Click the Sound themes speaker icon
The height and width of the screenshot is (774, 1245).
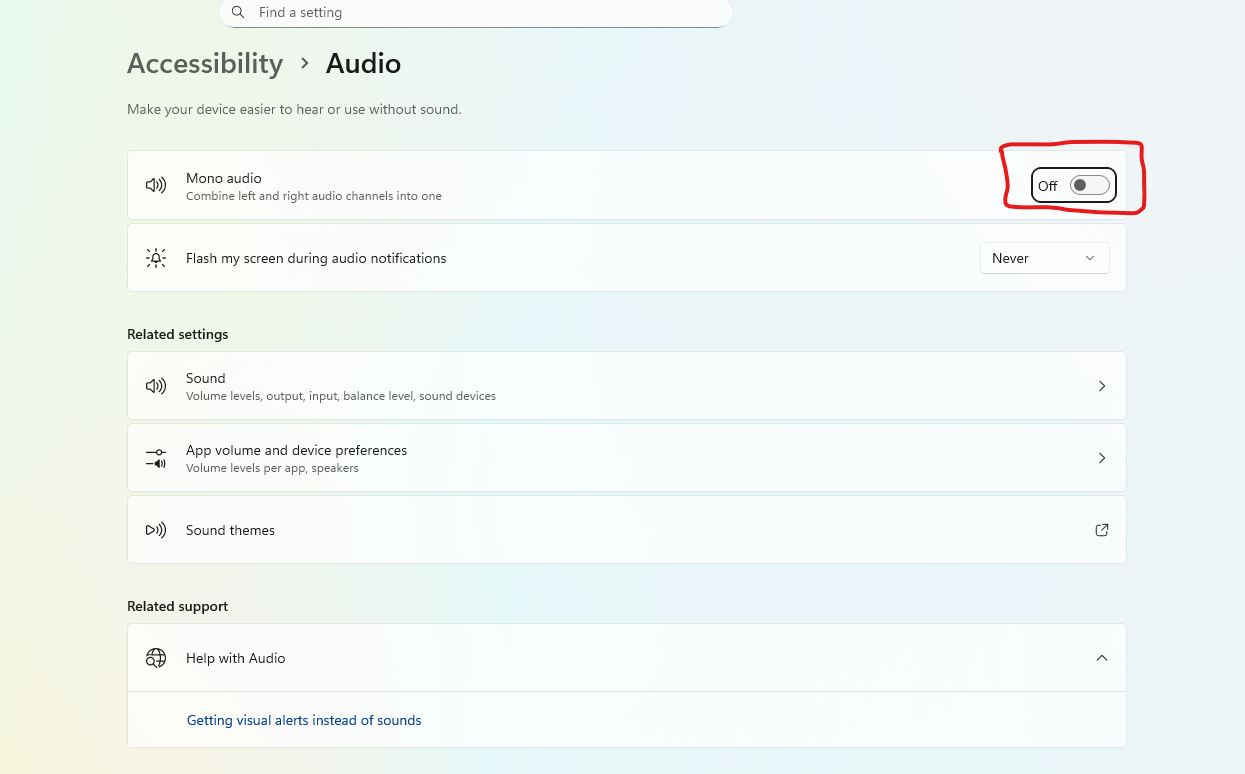pyautogui.click(x=156, y=530)
